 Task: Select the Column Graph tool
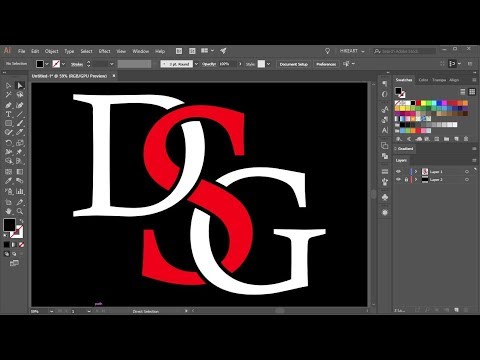pos(20,191)
